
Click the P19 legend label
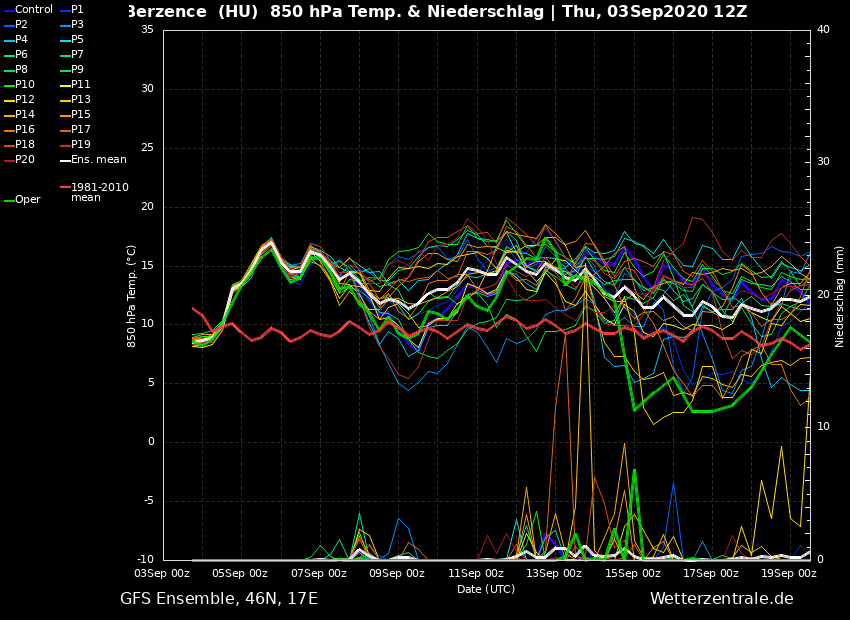pyautogui.click(x=81, y=145)
